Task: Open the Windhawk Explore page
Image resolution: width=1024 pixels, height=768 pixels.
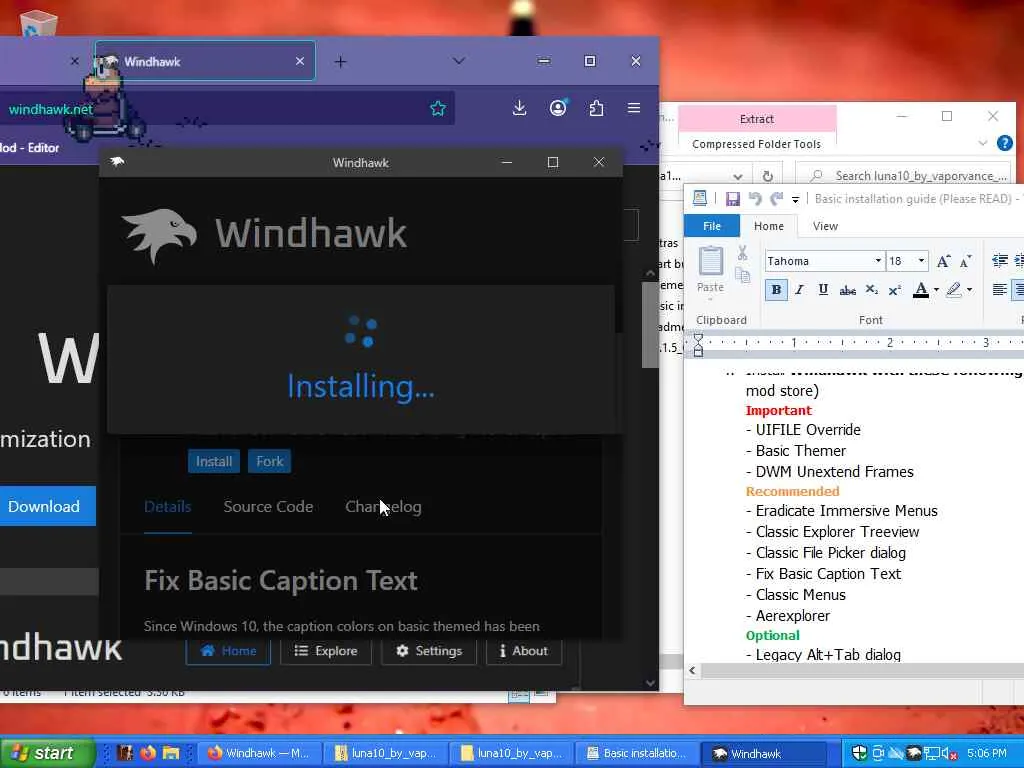Action: click(x=326, y=651)
